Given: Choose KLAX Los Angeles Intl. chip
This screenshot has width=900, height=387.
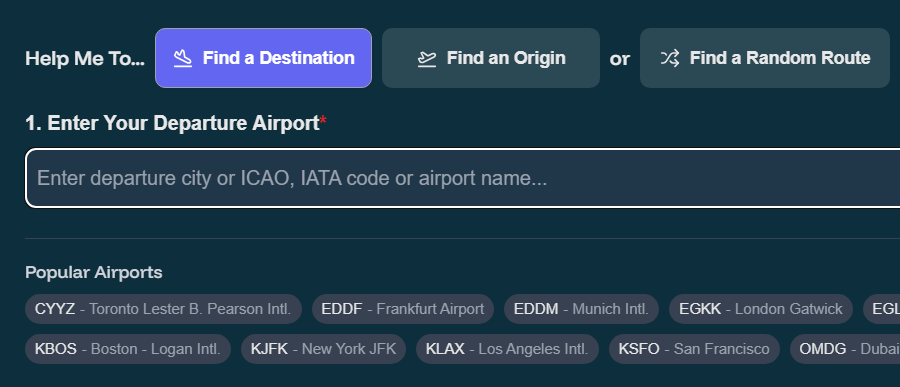Looking at the screenshot, I should click(x=507, y=349).
